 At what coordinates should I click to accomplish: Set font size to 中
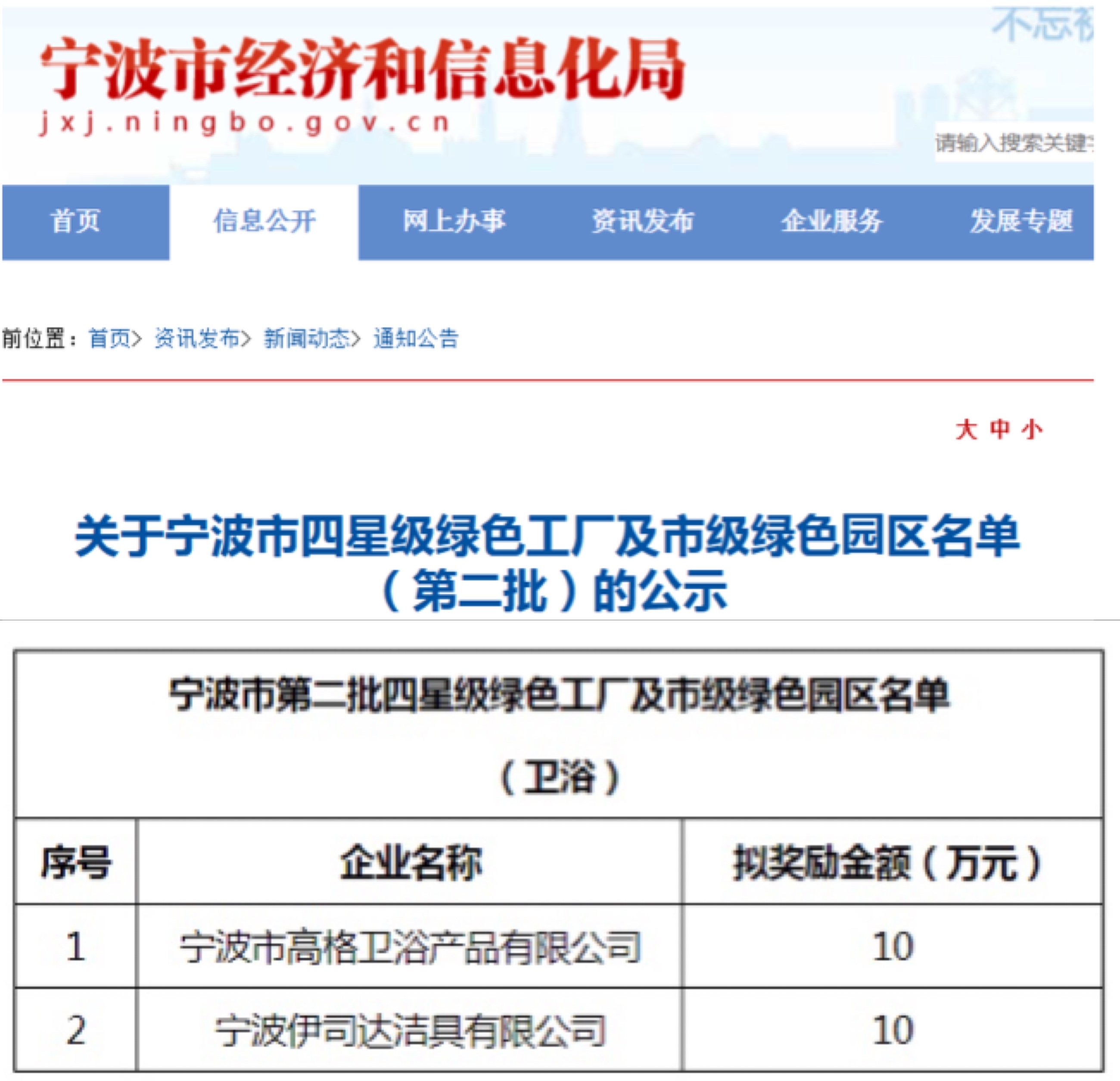1000,429
